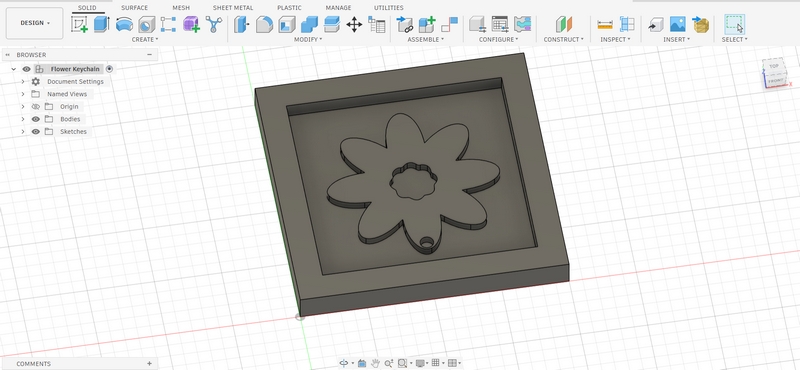Collapse the Flower Keychain root node
The image size is (800, 370).
(14, 69)
